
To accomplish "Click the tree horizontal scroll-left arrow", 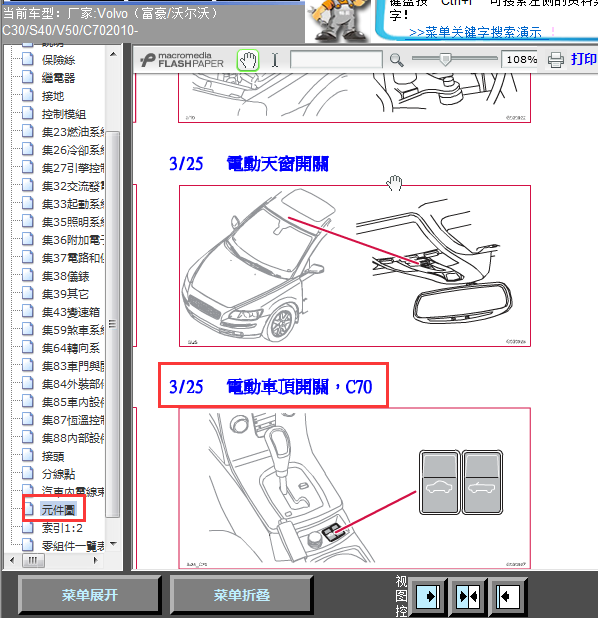I will [x=12, y=560].
